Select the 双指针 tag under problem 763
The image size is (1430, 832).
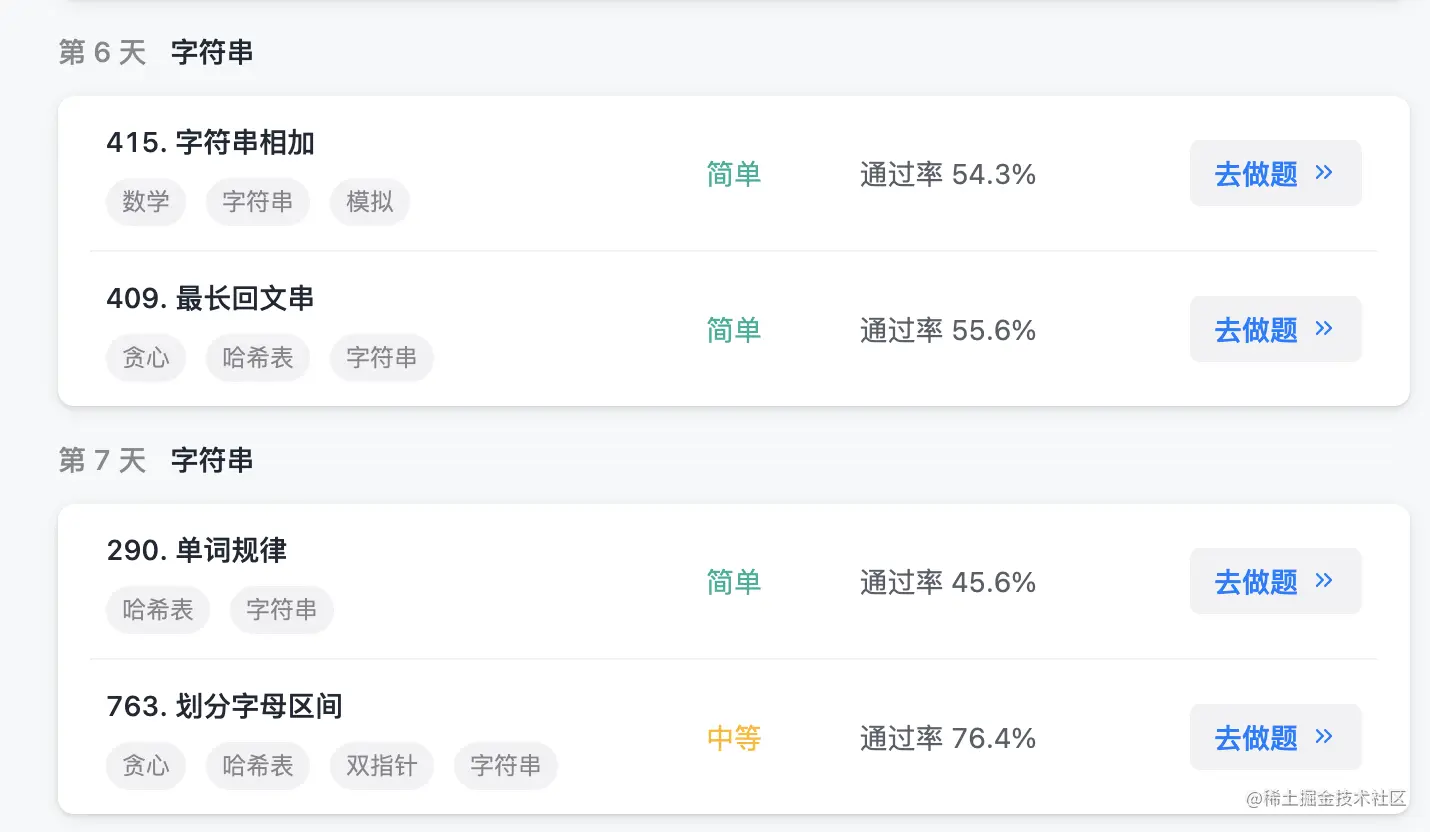381,766
